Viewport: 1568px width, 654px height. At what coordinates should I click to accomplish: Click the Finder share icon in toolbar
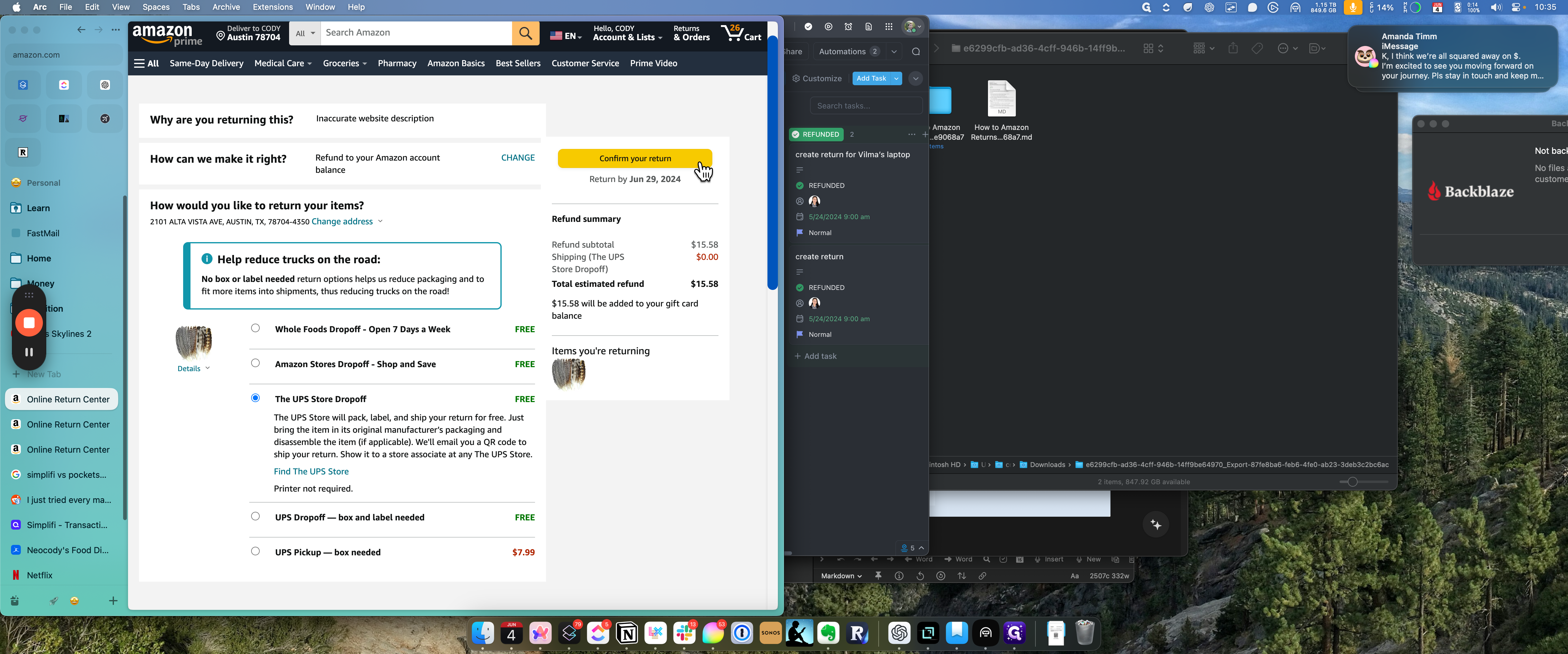click(1233, 48)
